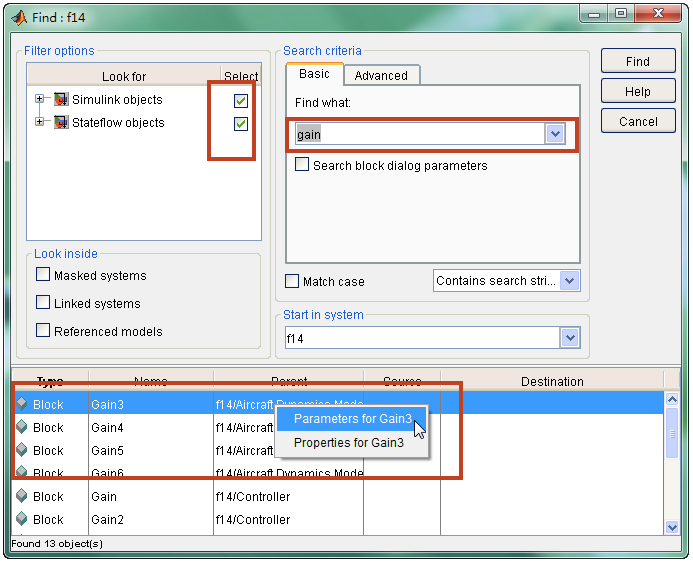Open the Find what history dropdown

pyautogui.click(x=555, y=134)
